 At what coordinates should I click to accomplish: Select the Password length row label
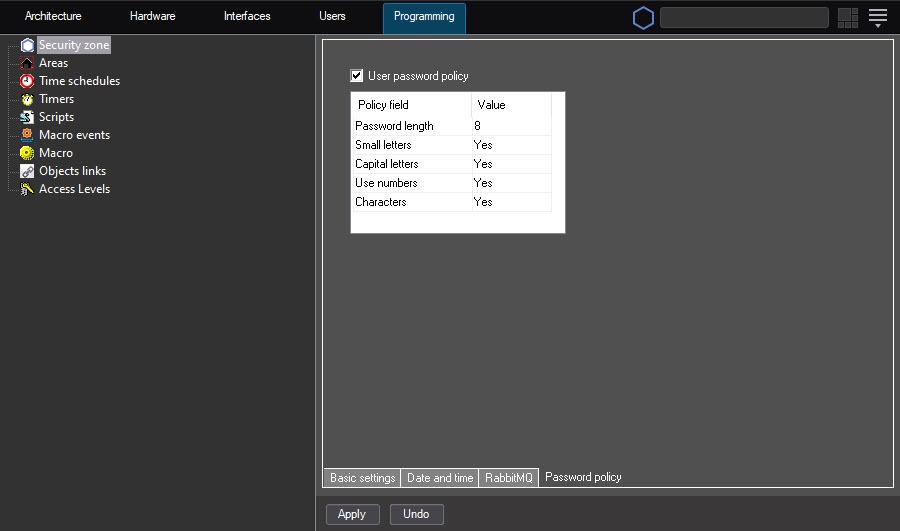click(394, 126)
